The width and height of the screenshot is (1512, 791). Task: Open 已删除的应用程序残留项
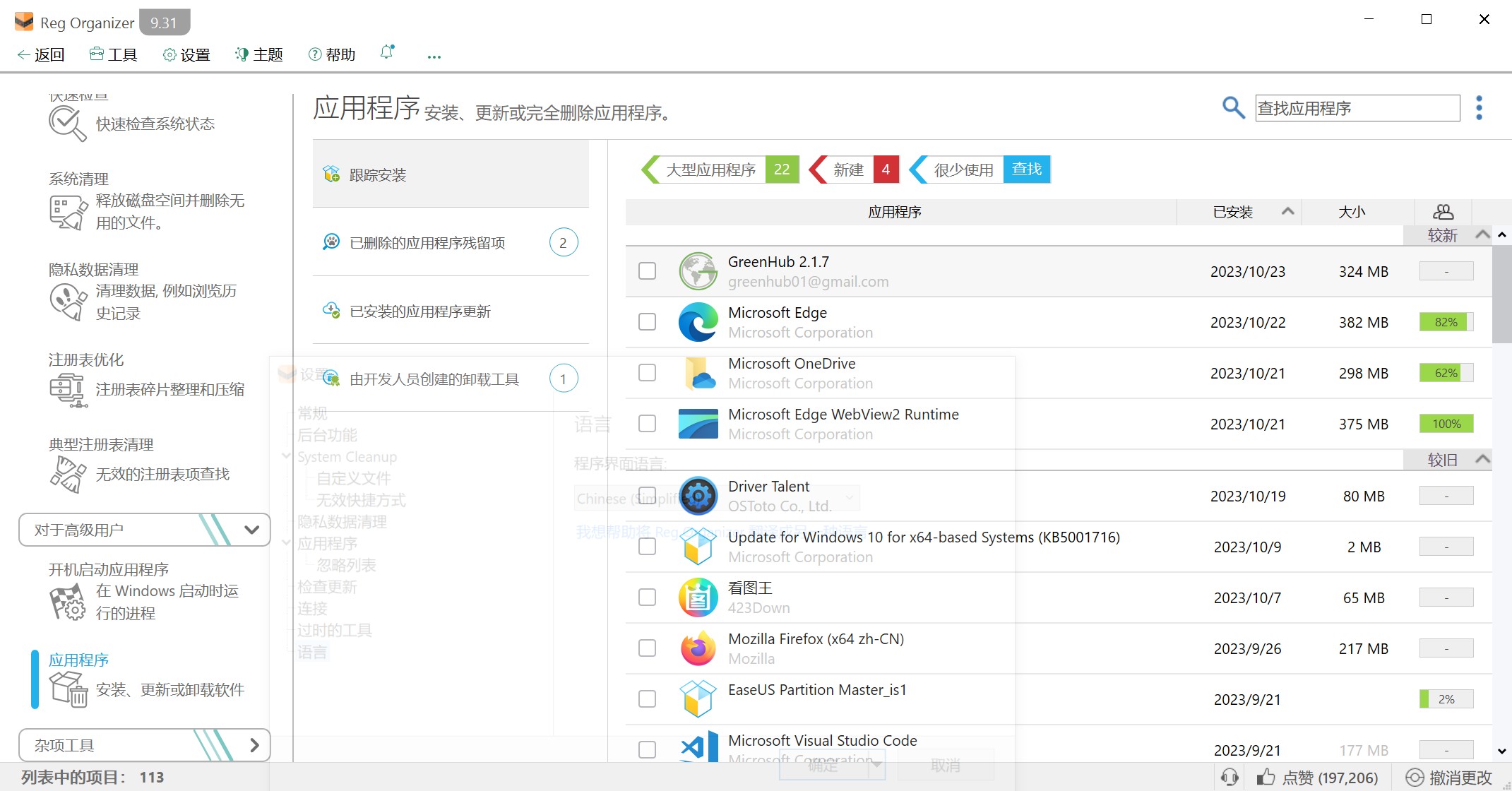point(451,242)
